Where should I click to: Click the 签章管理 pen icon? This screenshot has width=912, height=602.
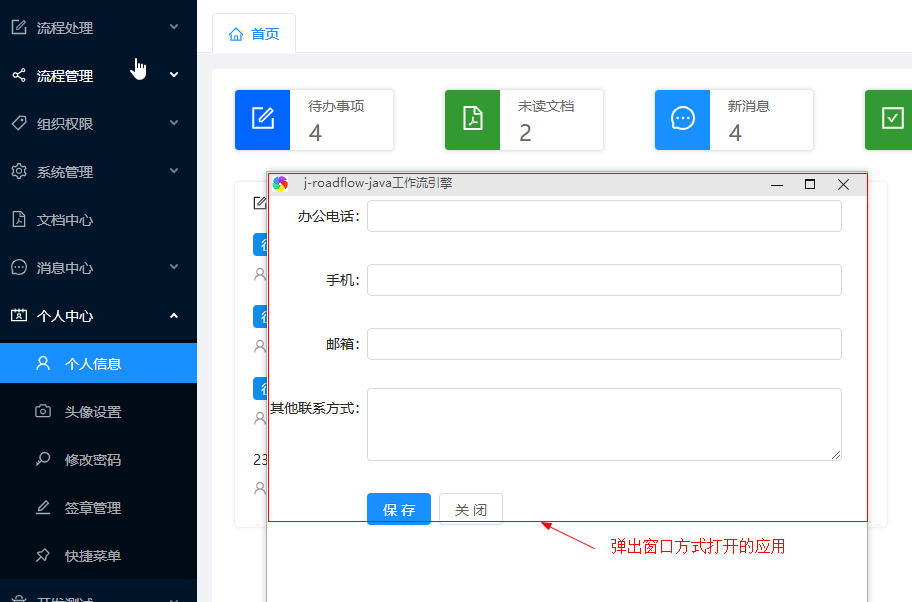click(x=43, y=508)
